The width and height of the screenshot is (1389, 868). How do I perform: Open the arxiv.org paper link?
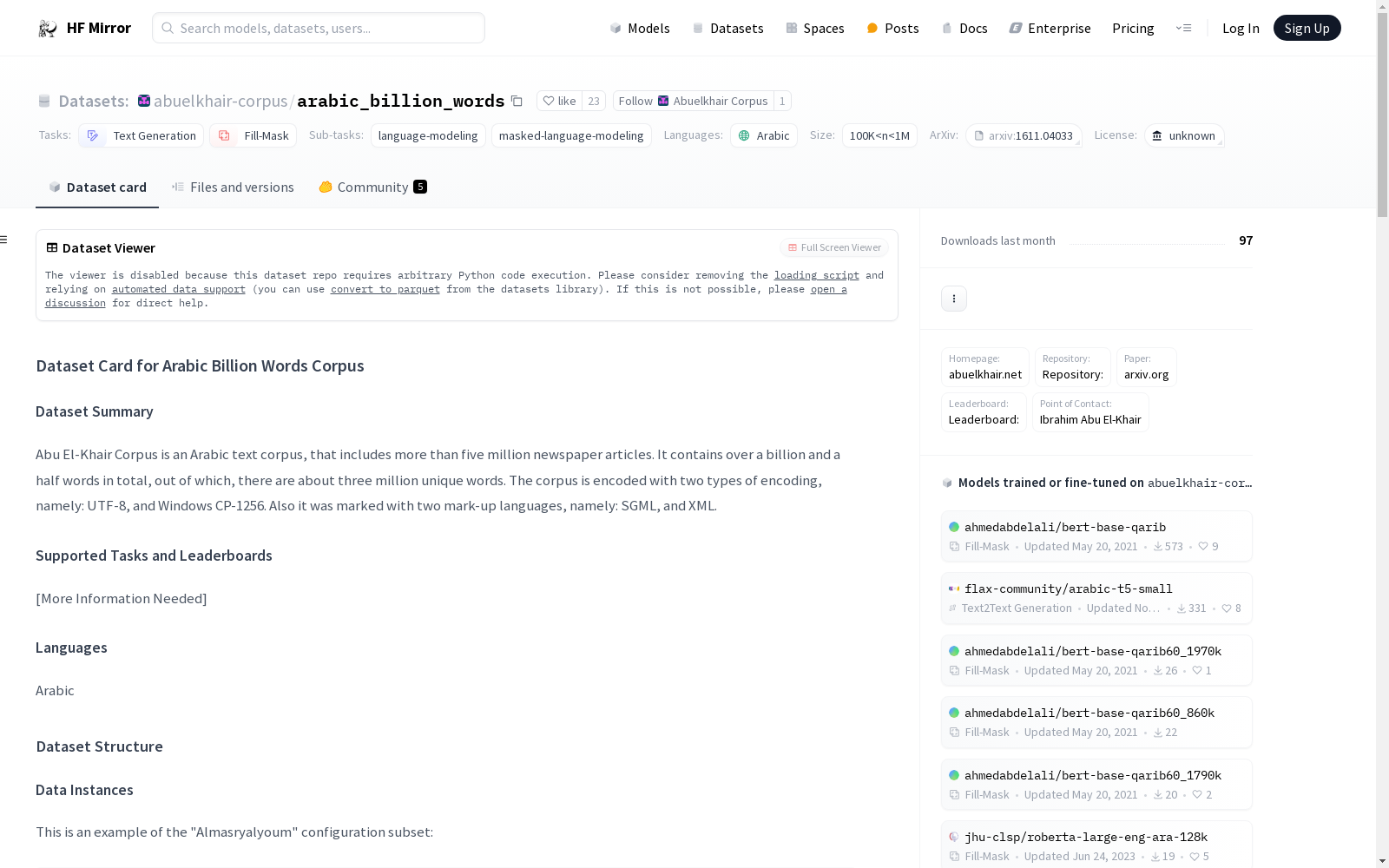1147,367
